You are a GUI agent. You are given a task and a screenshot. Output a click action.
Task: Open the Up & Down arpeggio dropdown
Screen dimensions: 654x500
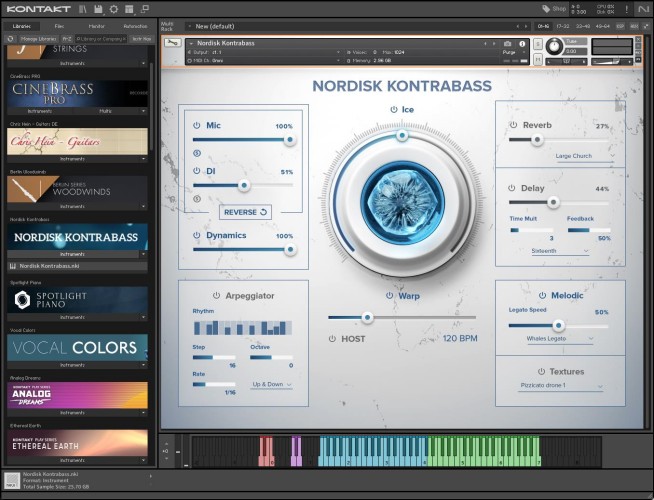click(272, 384)
